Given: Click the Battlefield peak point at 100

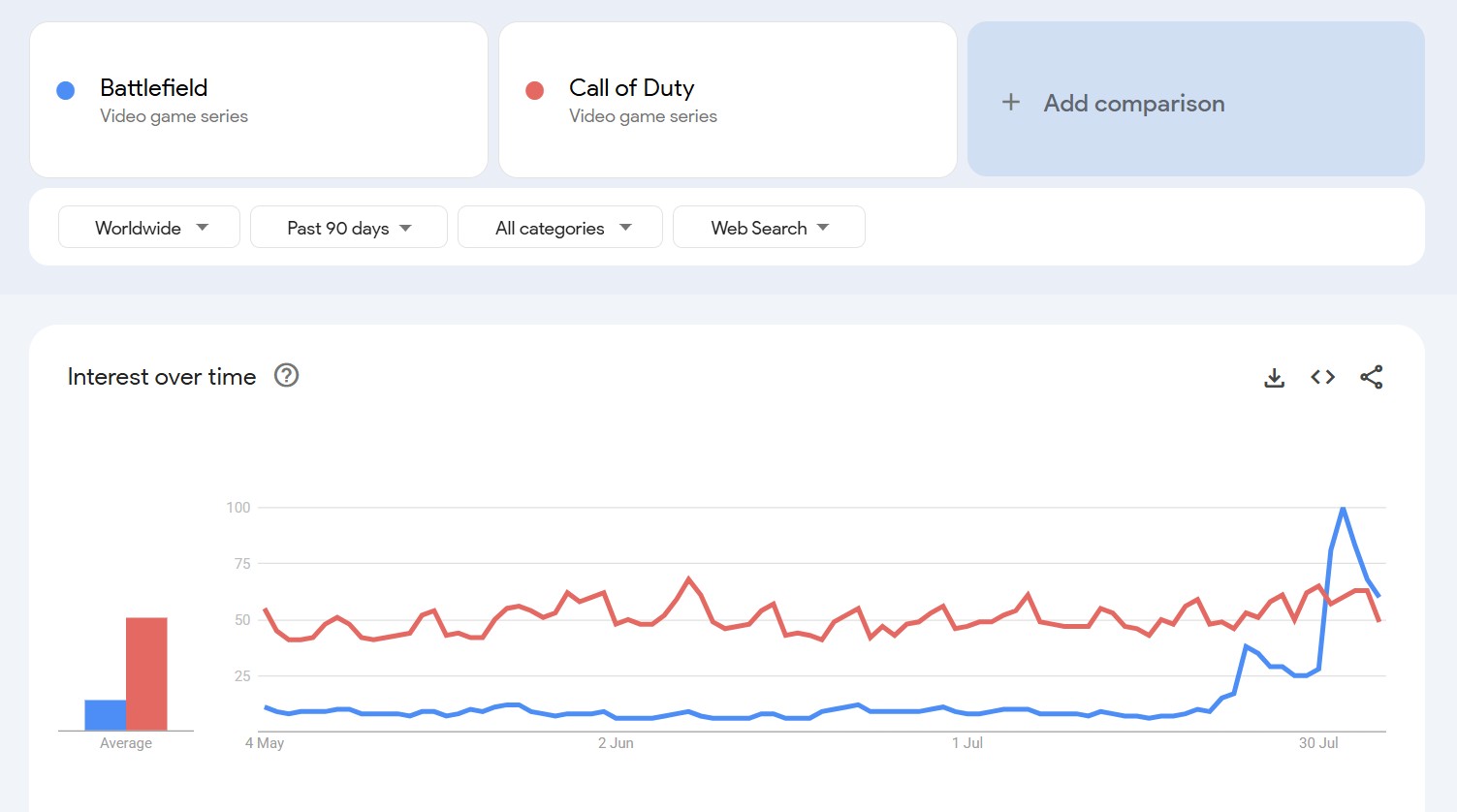Looking at the screenshot, I should (x=1343, y=508).
